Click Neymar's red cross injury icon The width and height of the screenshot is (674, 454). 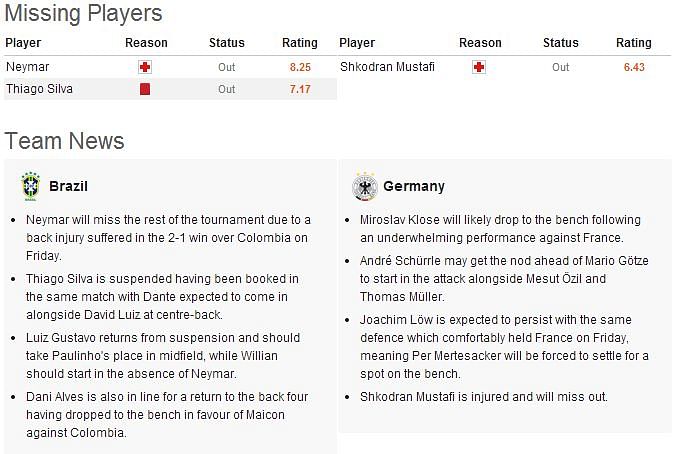pos(145,67)
